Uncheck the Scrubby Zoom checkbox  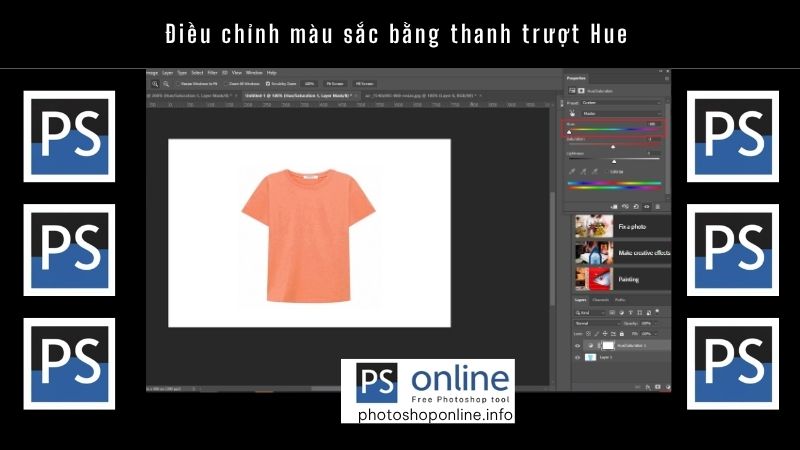coord(268,84)
